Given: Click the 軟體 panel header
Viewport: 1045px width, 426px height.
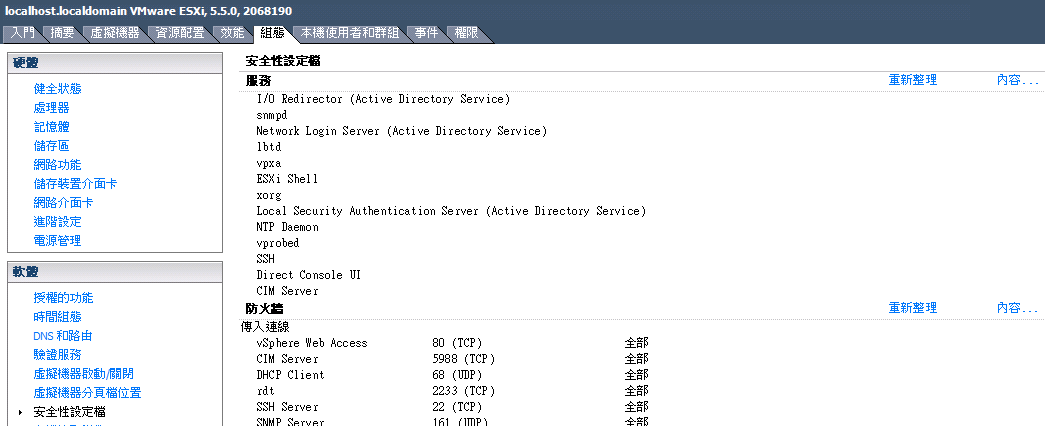Looking at the screenshot, I should point(115,272).
